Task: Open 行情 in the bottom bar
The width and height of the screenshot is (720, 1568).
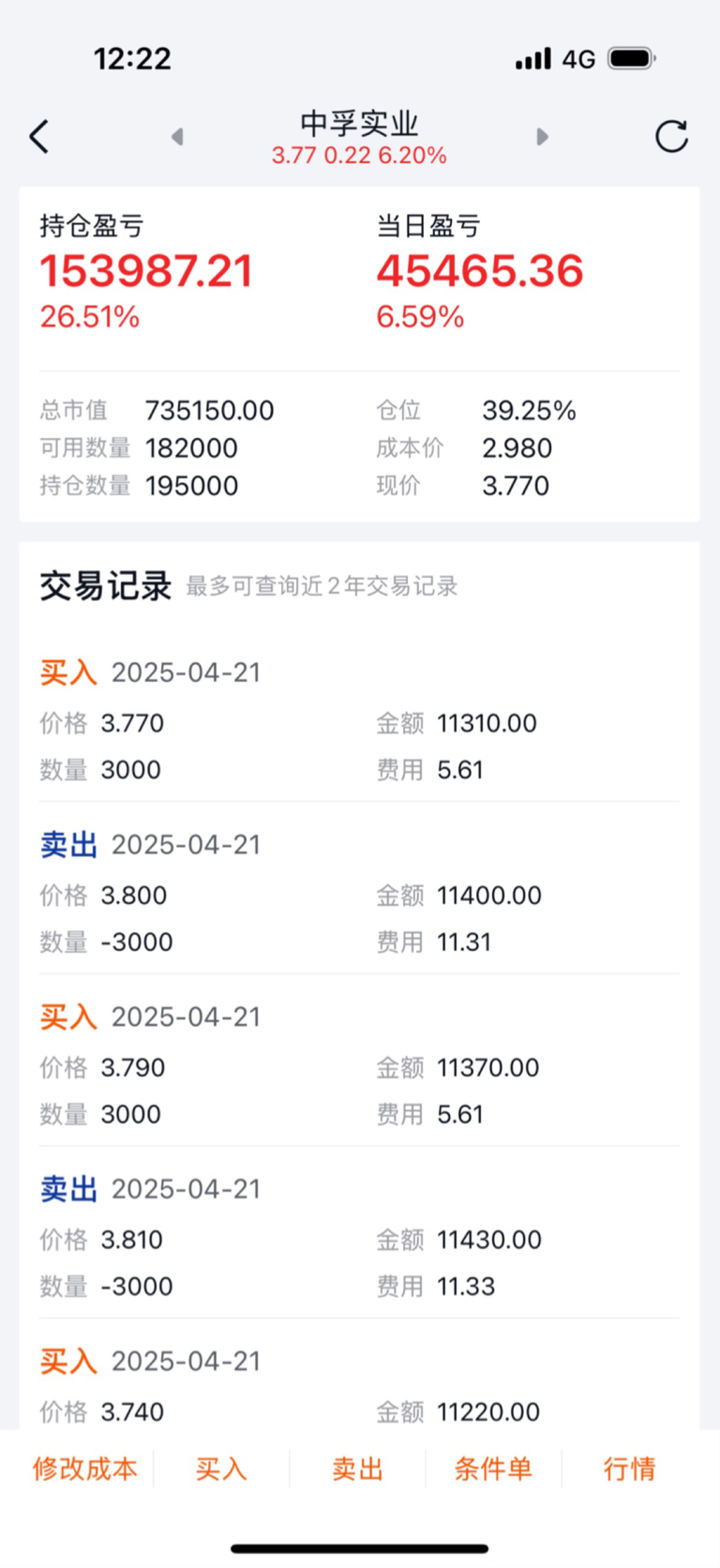Action: [629, 1469]
